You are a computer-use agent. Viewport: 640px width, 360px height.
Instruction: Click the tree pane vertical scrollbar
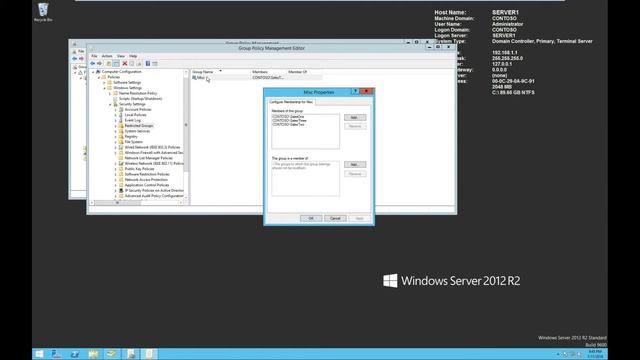pyautogui.click(x=186, y=135)
